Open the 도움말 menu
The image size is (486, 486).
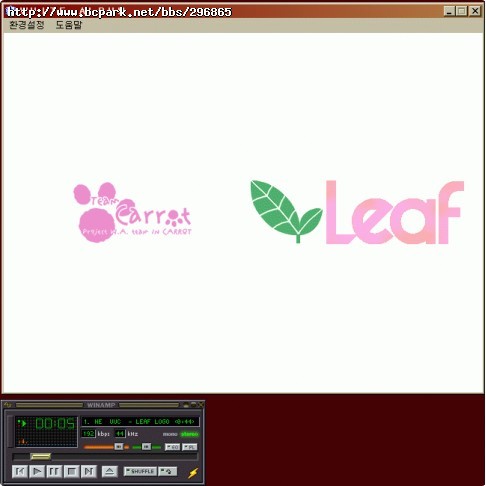tap(69, 25)
